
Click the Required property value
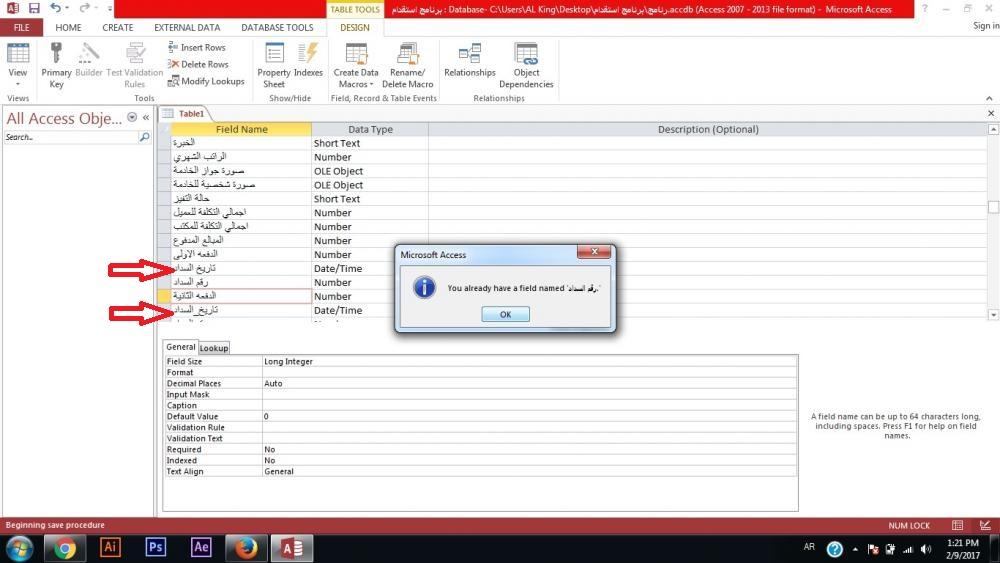pyautogui.click(x=529, y=450)
